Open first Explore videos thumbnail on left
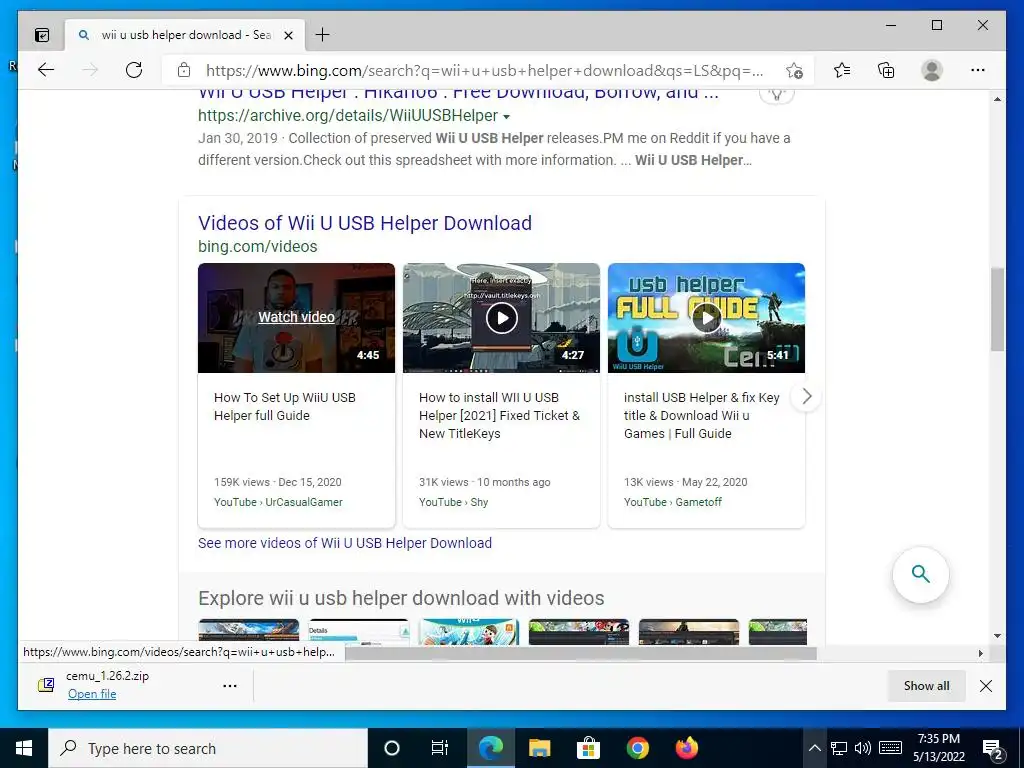The height and width of the screenshot is (768, 1024). [x=249, y=632]
